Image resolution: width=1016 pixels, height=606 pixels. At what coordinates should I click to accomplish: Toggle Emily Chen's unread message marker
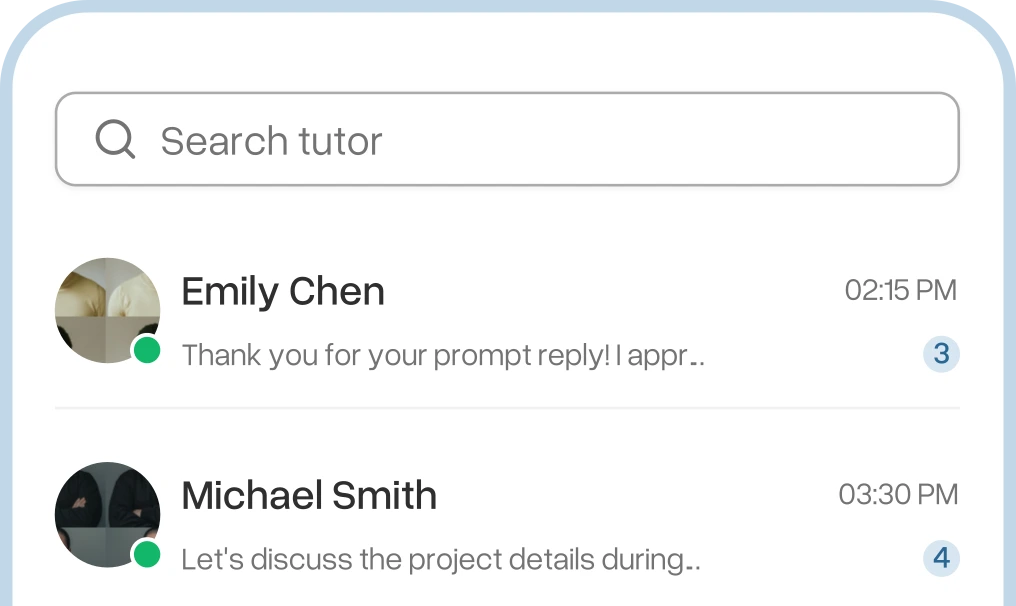click(940, 354)
